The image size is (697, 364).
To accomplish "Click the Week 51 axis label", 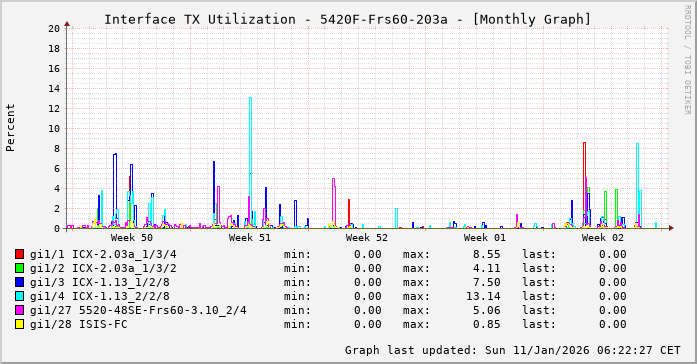I will click(249, 238).
